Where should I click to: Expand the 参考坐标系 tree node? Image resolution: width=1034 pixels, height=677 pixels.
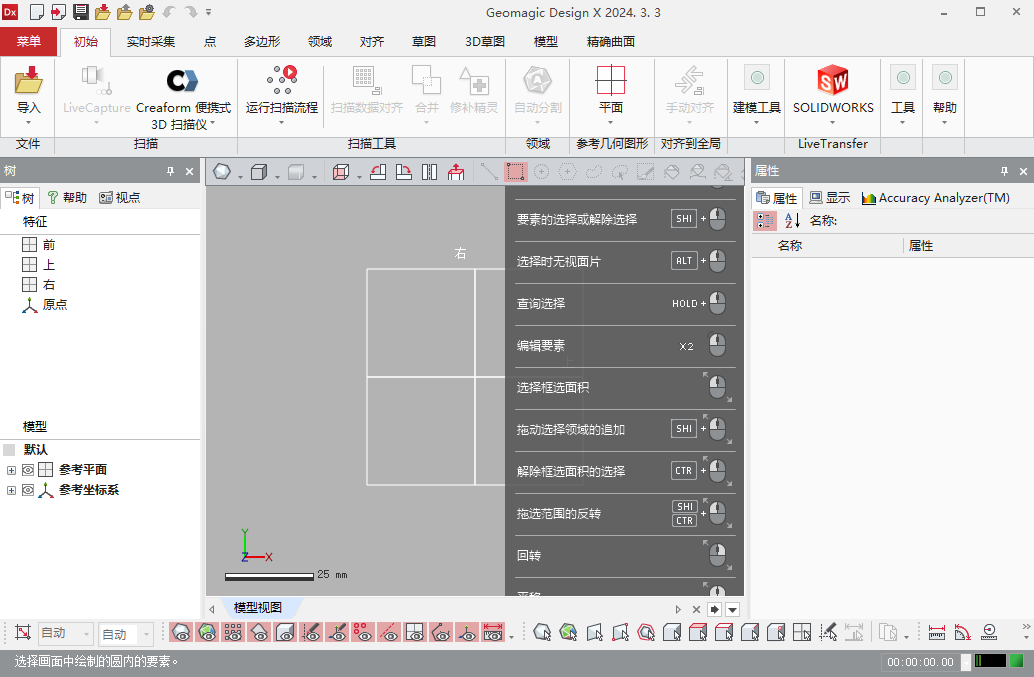pyautogui.click(x=11, y=490)
